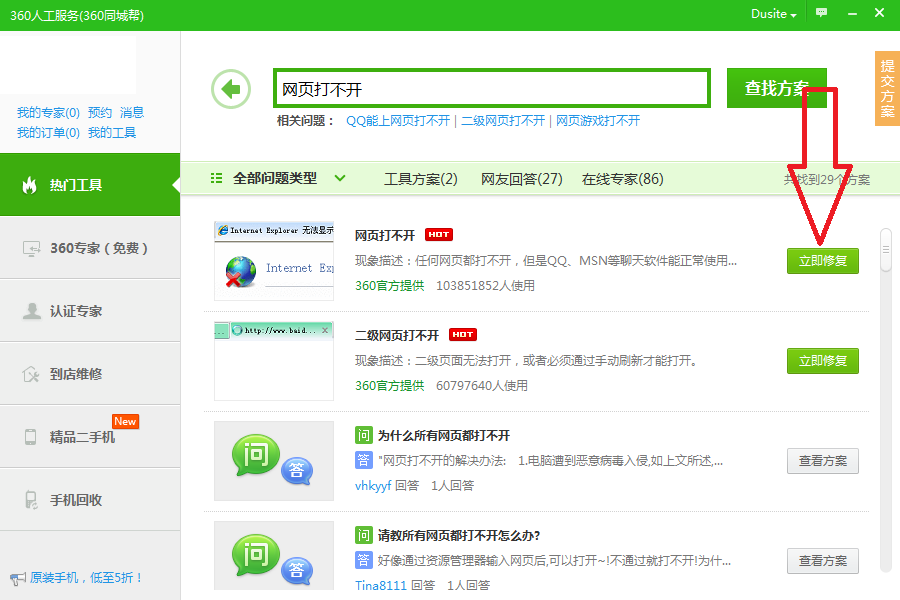Screen dimensions: 900x600
Task: Click the green back arrow icon
Action: click(231, 89)
